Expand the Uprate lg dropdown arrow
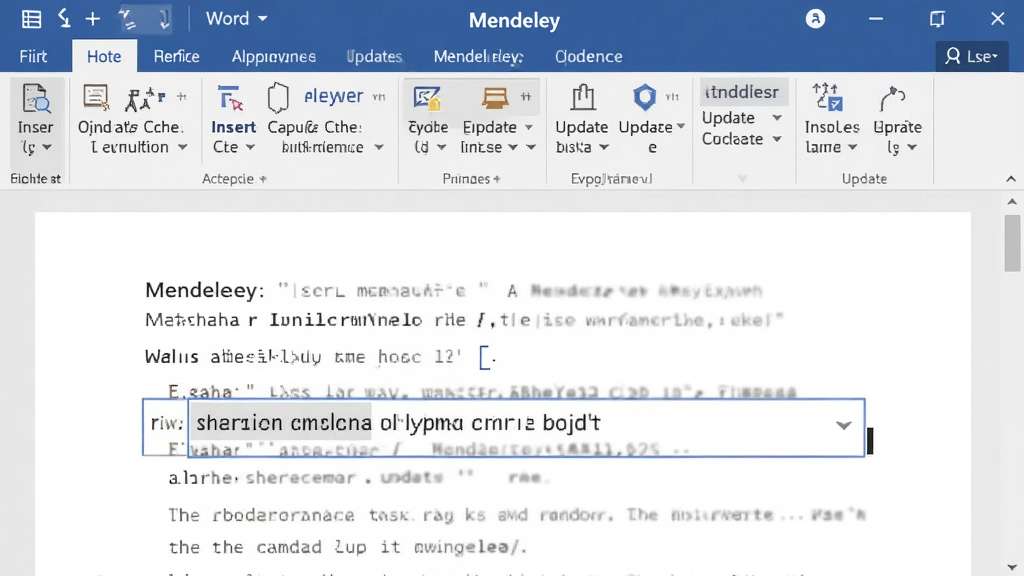 [x=912, y=148]
